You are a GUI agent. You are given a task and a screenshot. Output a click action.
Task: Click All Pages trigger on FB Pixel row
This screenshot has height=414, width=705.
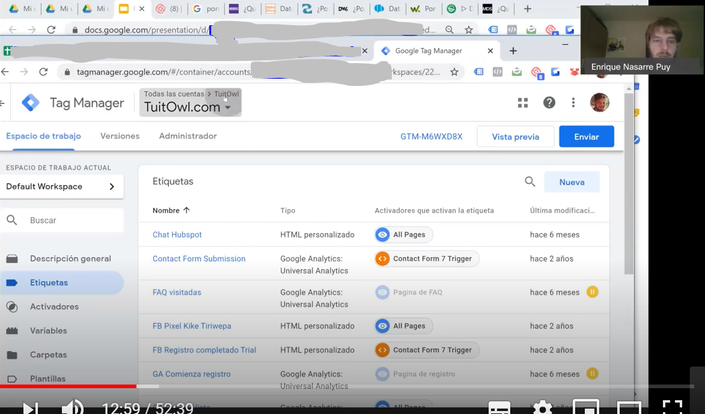(x=403, y=326)
